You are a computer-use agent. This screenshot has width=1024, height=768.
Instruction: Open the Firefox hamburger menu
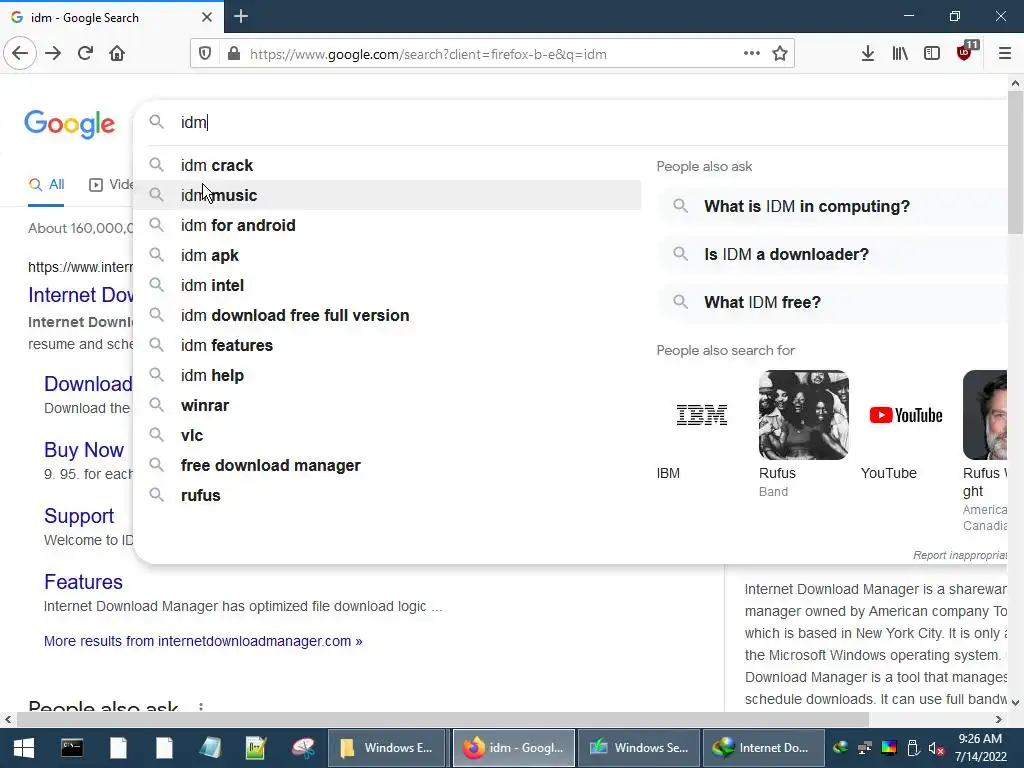pos(1004,54)
